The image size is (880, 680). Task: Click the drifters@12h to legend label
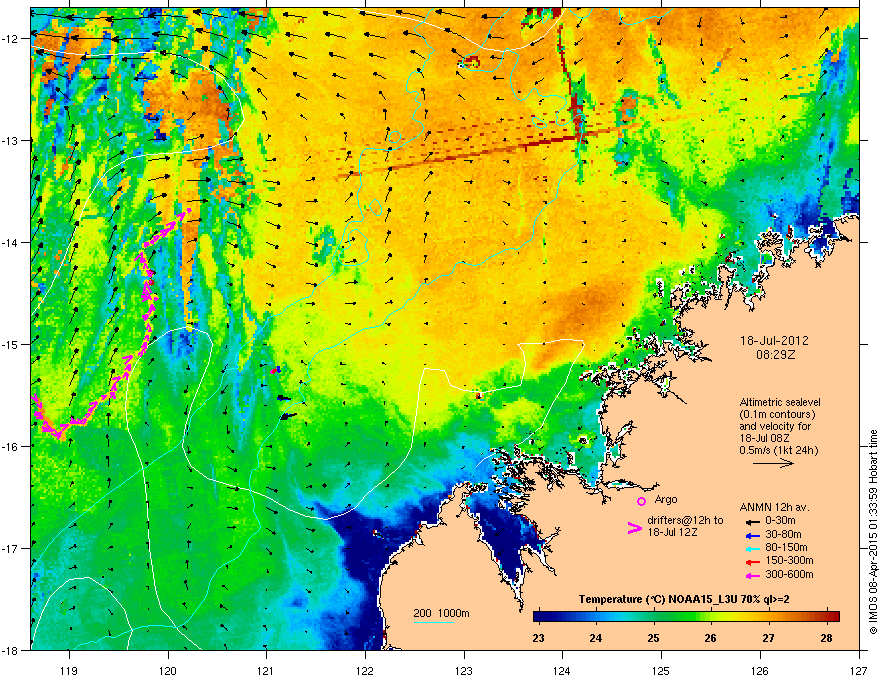pyautogui.click(x=685, y=520)
